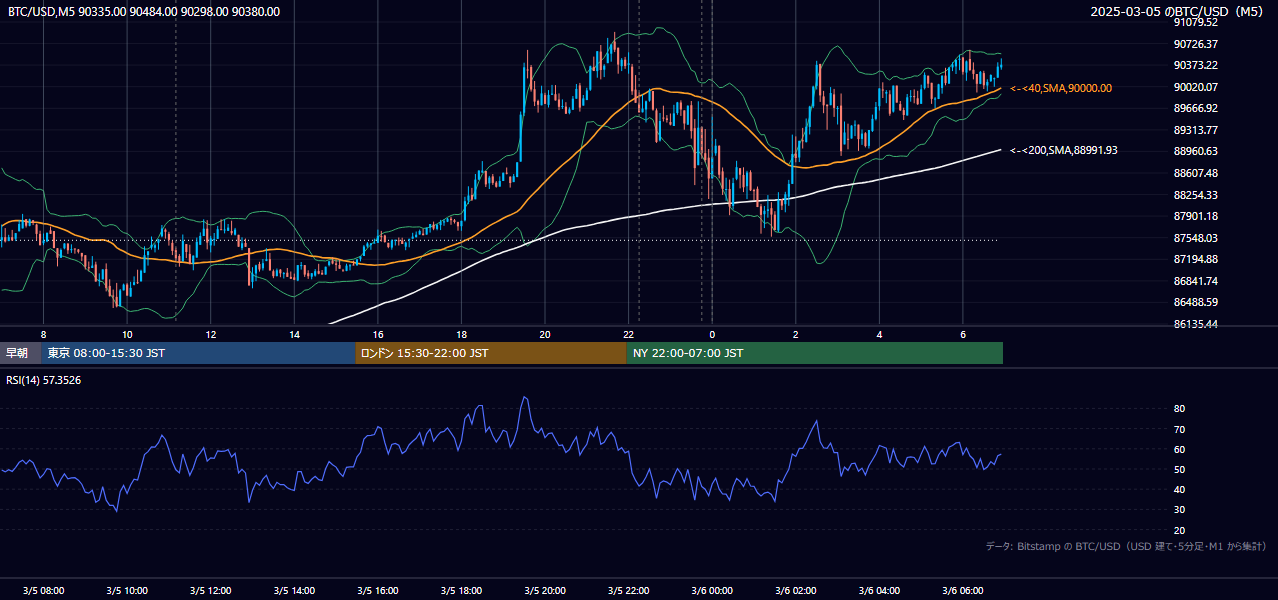Click midnight hour label 0 under price chart
The width and height of the screenshot is (1278, 600).
point(712,334)
